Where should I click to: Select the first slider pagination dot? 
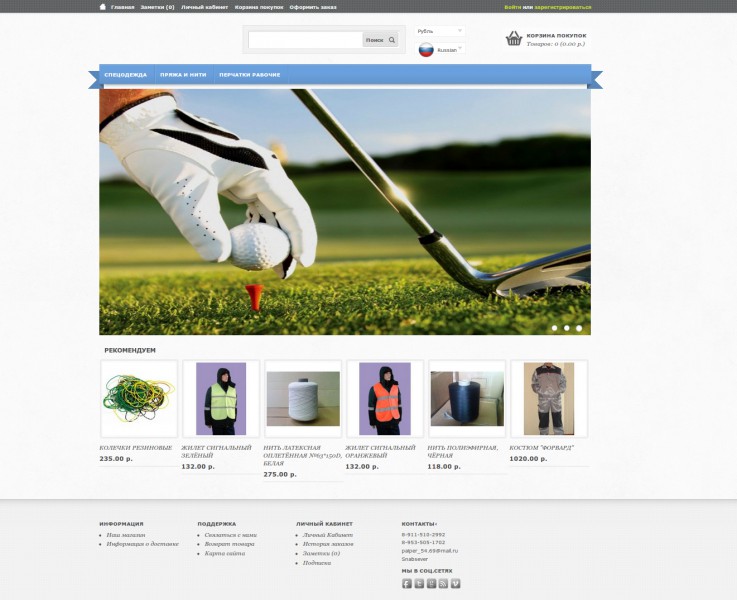click(x=554, y=327)
